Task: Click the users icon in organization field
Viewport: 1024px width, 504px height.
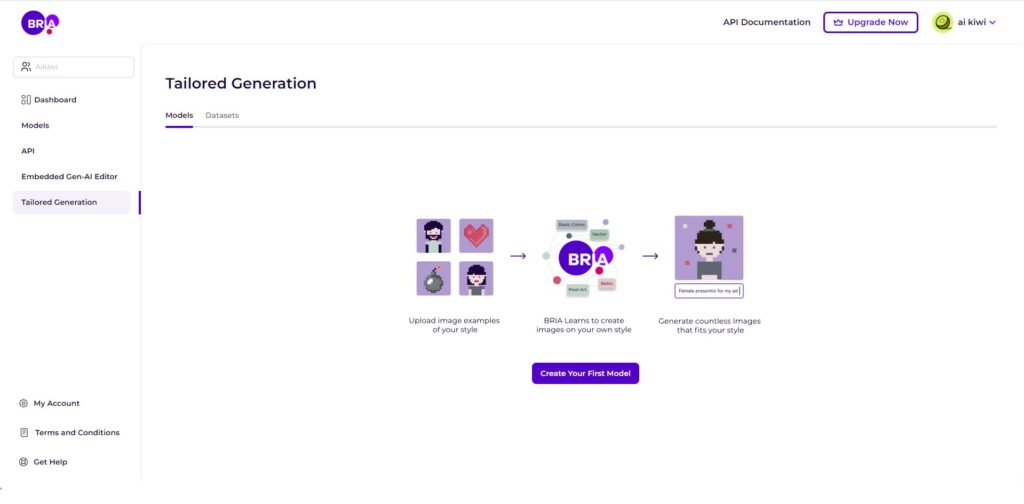Action: (x=26, y=67)
